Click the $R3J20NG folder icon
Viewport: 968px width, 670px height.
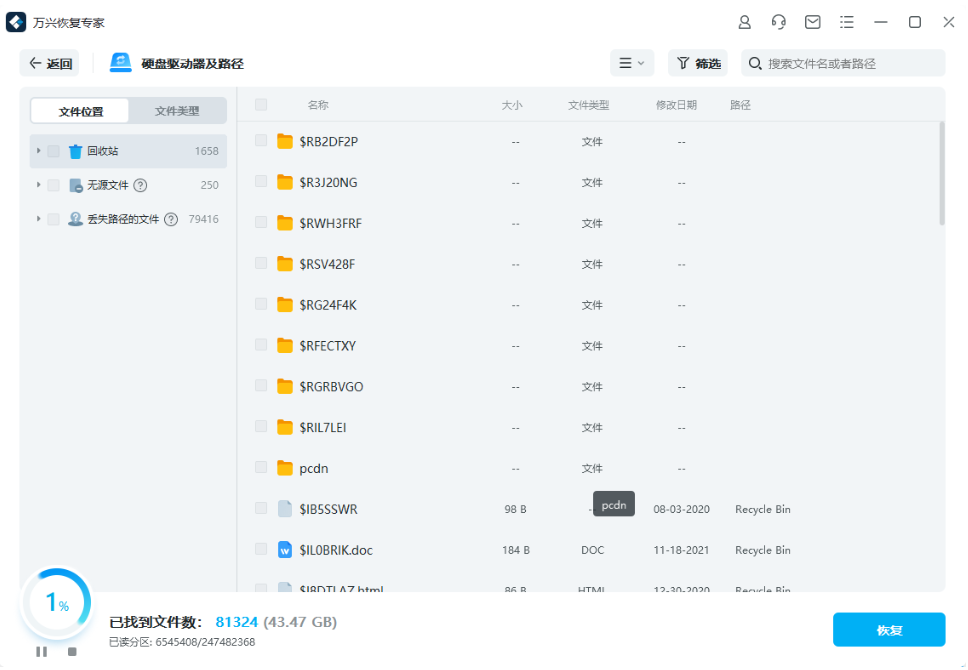[285, 182]
